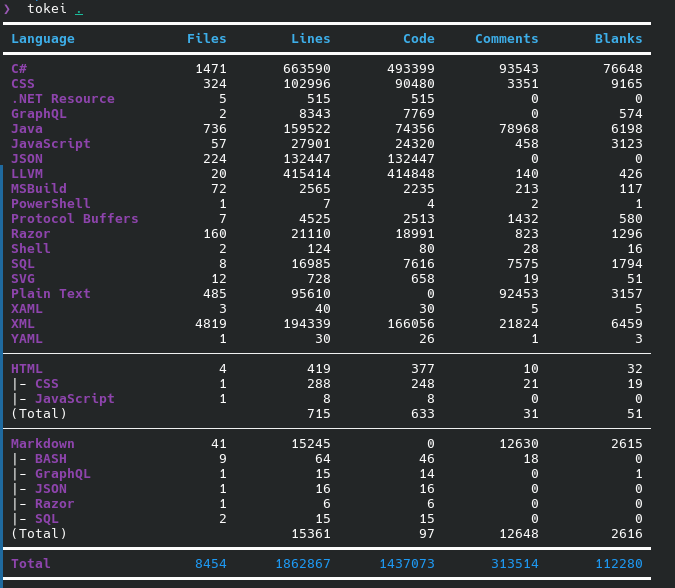
Task: Click the total files value 8454
Action: 211,564
